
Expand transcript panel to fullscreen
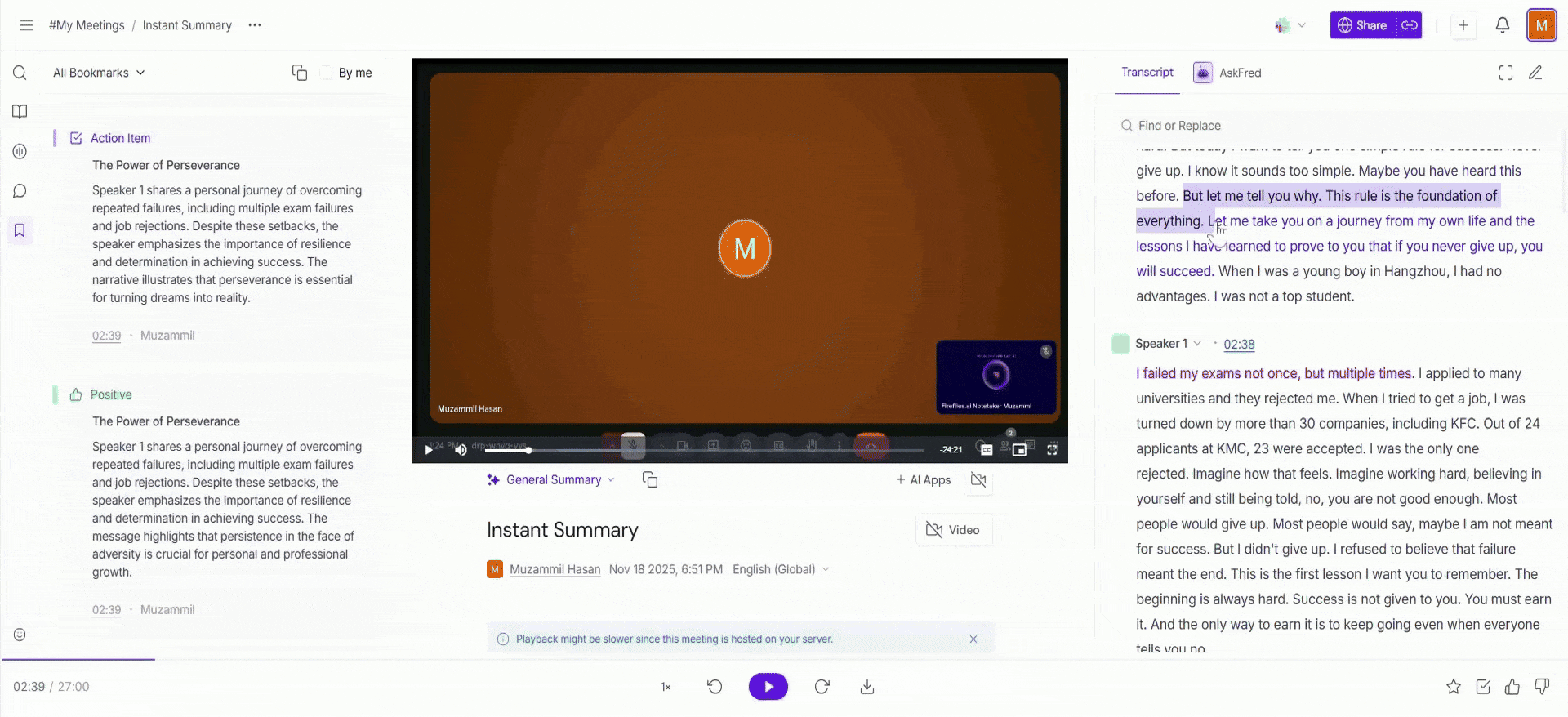[x=1506, y=73]
